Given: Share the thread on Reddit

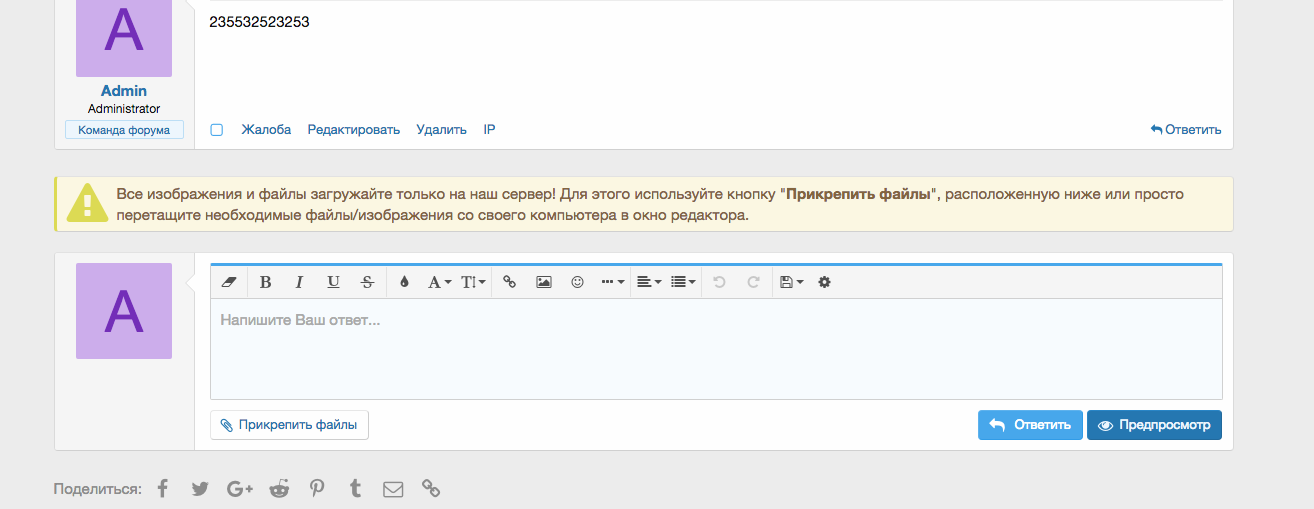Looking at the screenshot, I should pyautogui.click(x=279, y=489).
